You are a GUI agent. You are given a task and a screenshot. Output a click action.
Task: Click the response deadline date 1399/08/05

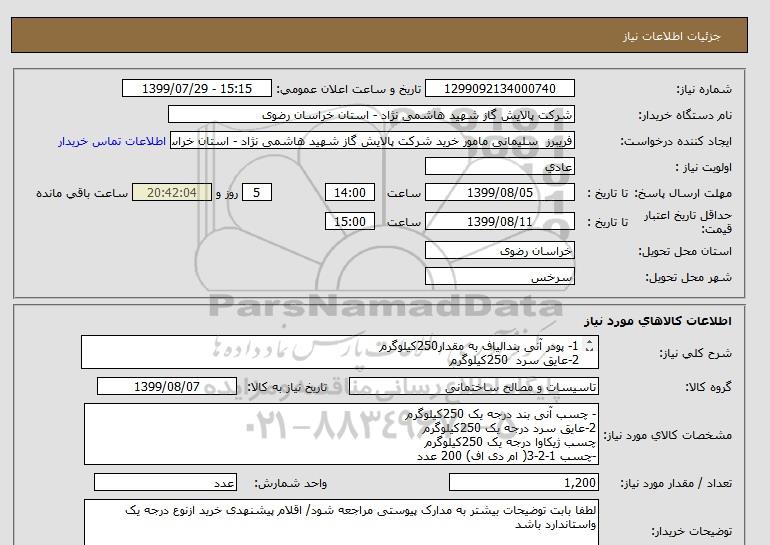click(x=500, y=193)
